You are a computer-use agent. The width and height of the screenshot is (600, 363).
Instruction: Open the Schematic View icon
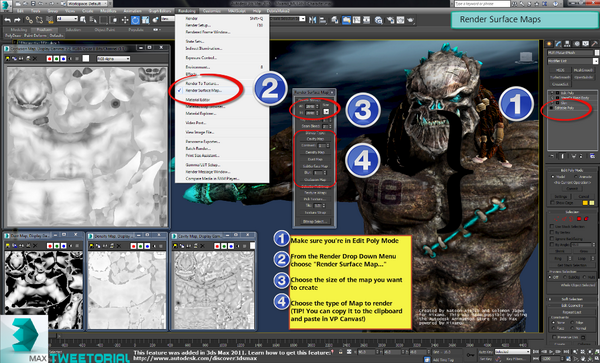click(367, 20)
